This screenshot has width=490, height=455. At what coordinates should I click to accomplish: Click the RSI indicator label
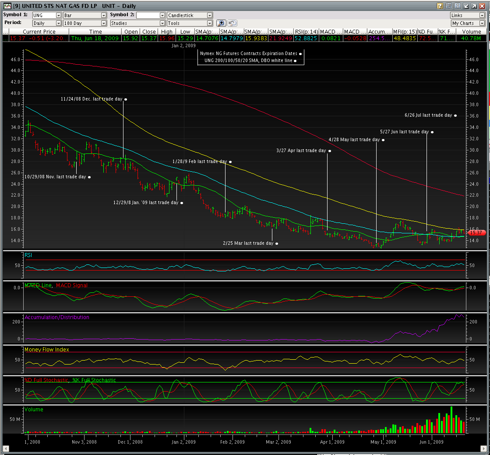28,255
